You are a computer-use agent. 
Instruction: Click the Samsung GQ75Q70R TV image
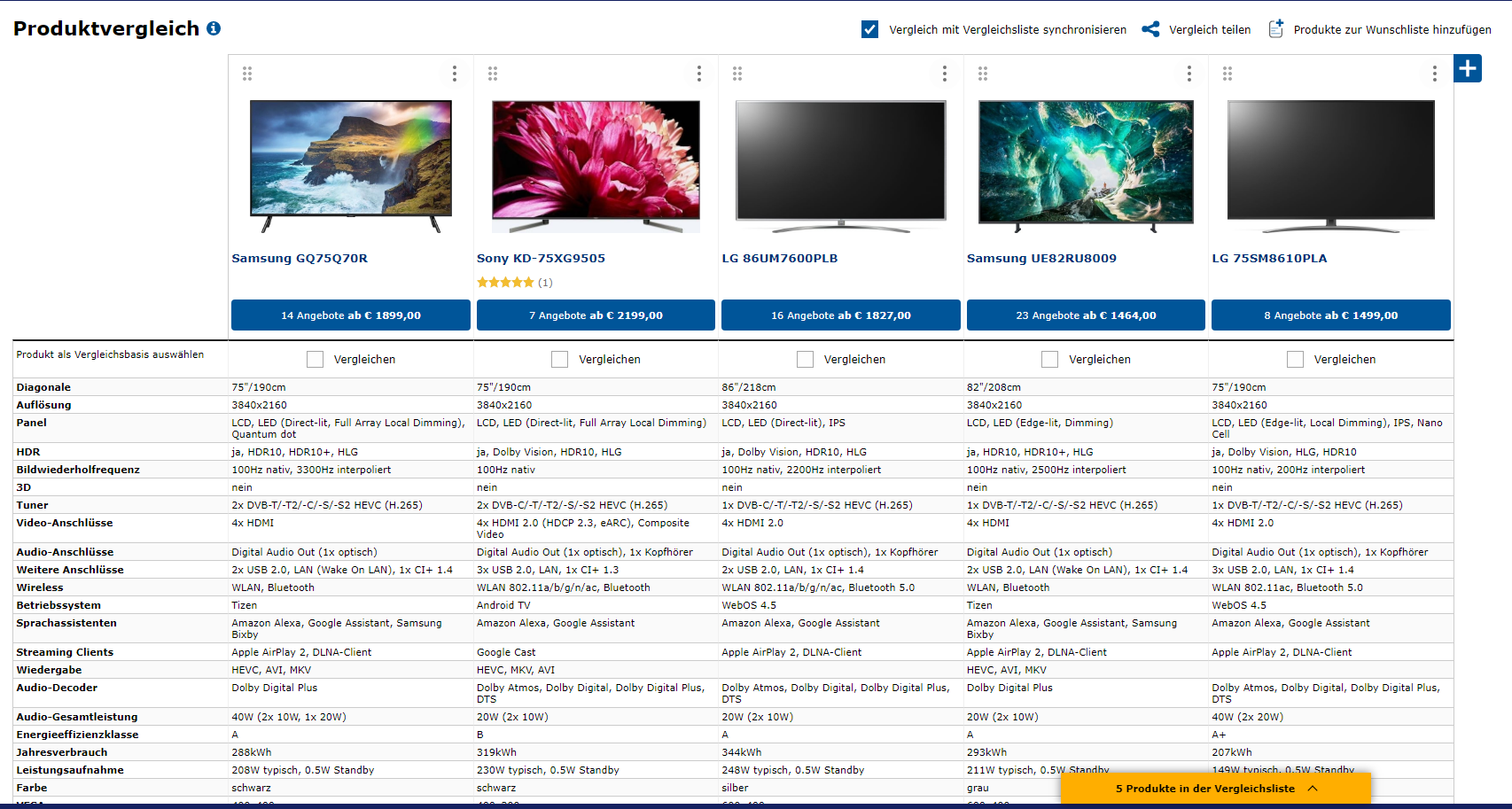coord(351,166)
